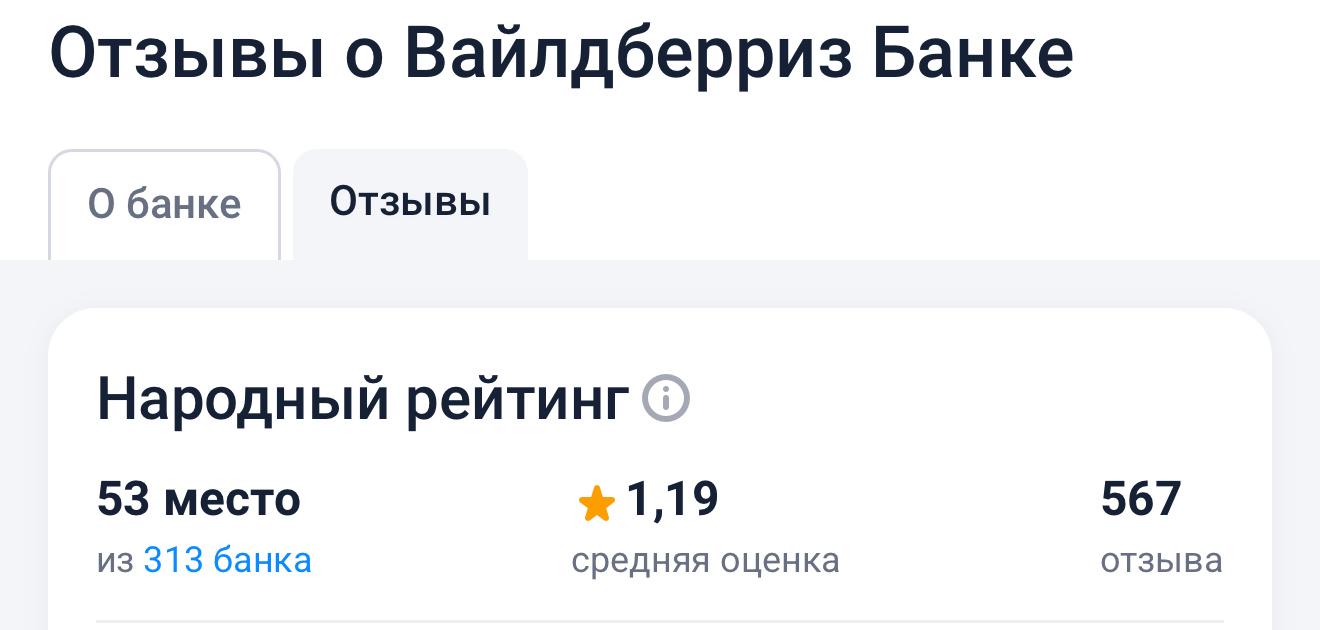
Task: Click the 53 место ranking text
Action: click(x=198, y=499)
